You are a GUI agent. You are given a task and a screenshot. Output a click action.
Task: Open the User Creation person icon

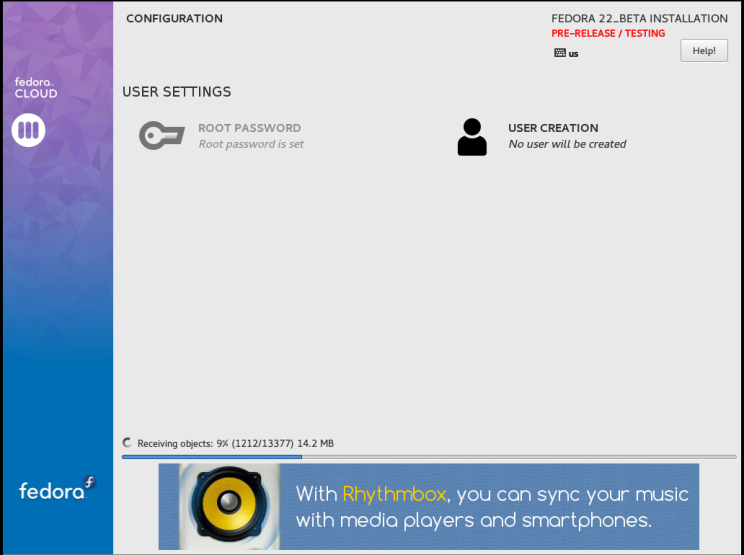[472, 137]
